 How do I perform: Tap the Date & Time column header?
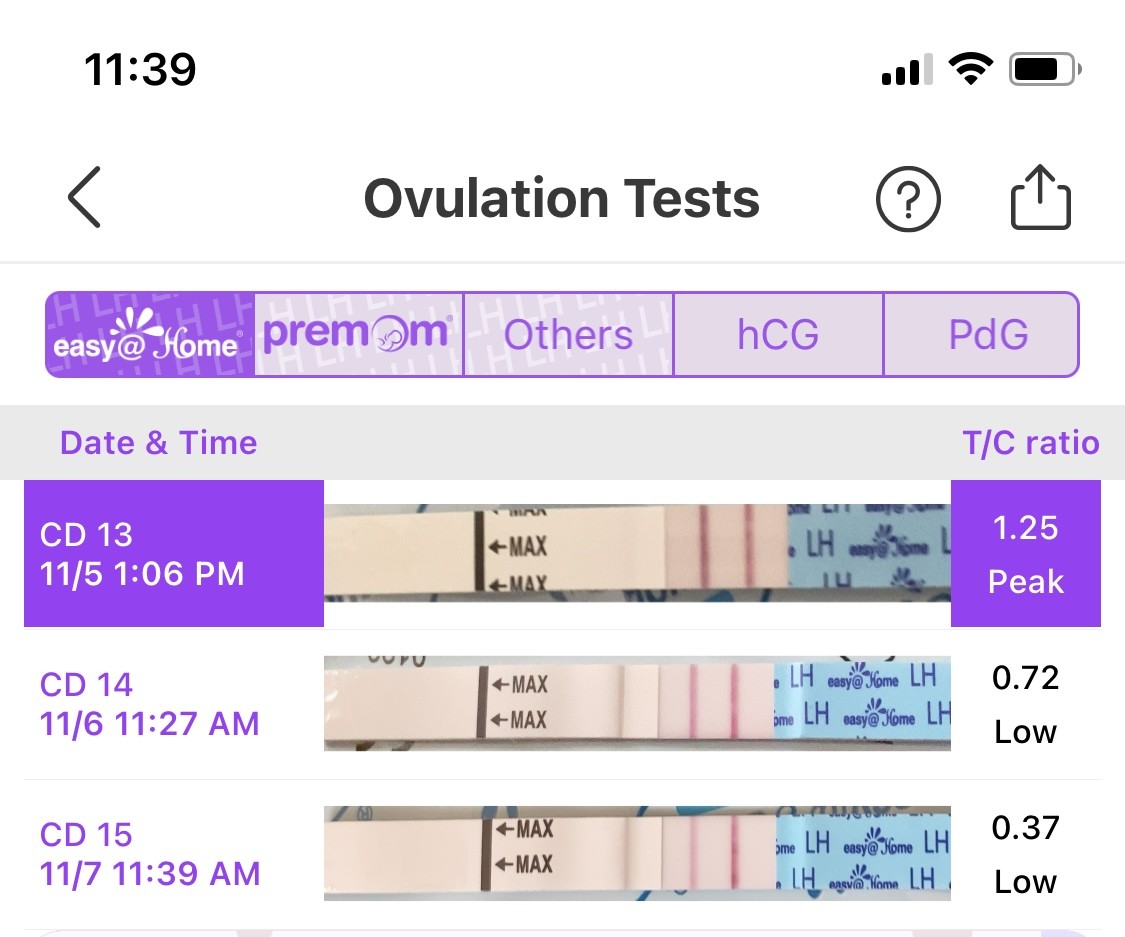(158, 443)
